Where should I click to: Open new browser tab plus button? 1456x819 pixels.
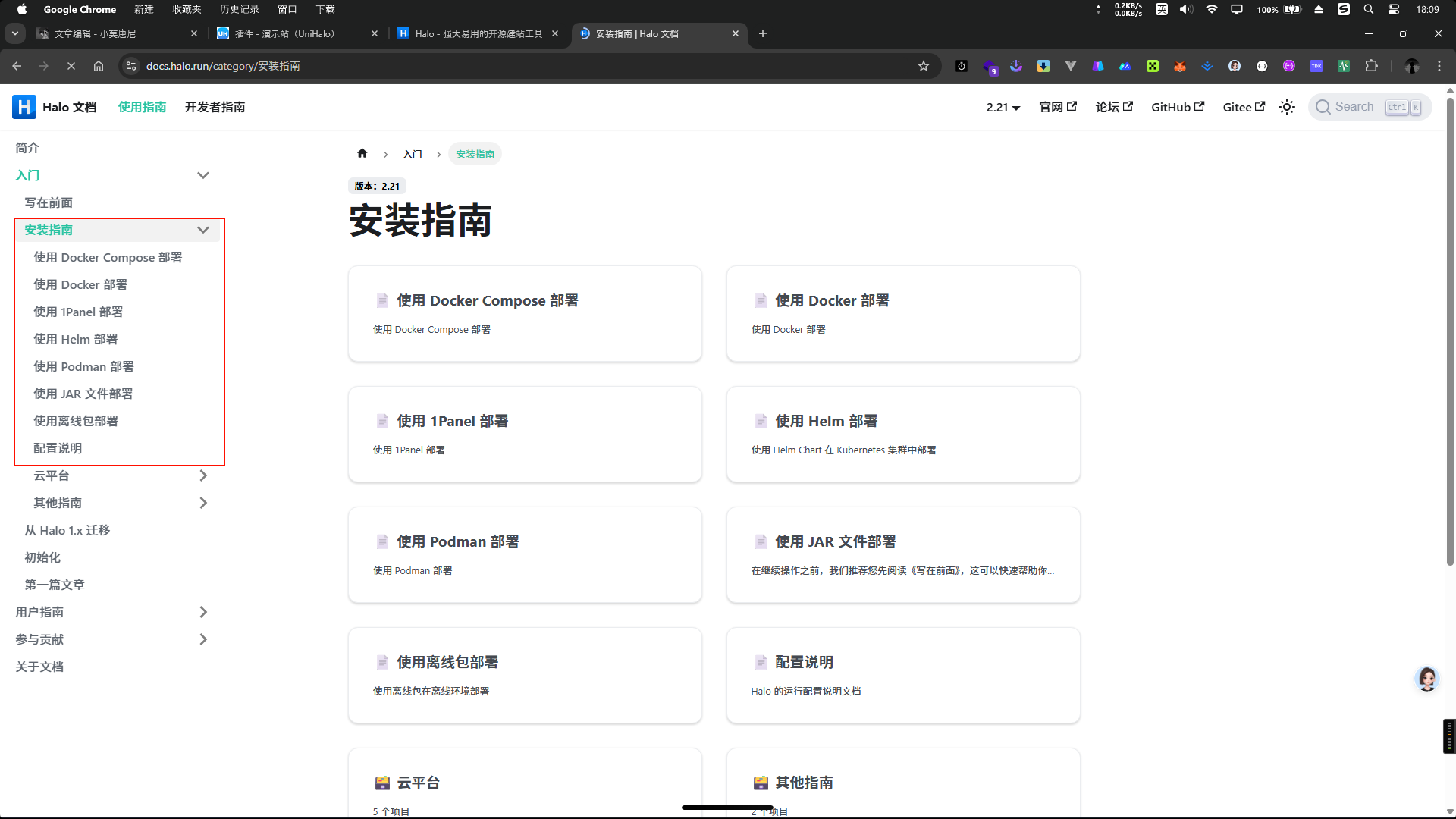(x=763, y=33)
